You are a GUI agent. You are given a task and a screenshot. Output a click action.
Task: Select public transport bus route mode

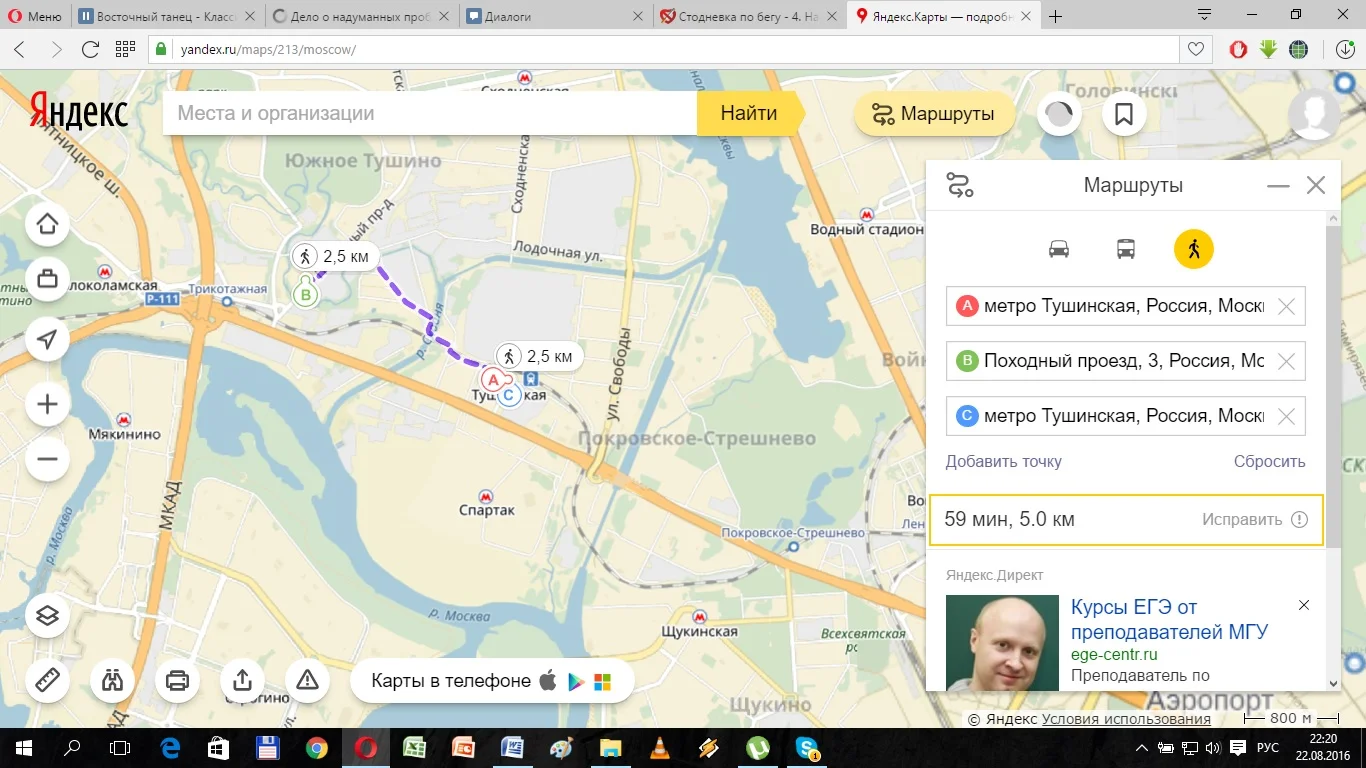[x=1126, y=249]
